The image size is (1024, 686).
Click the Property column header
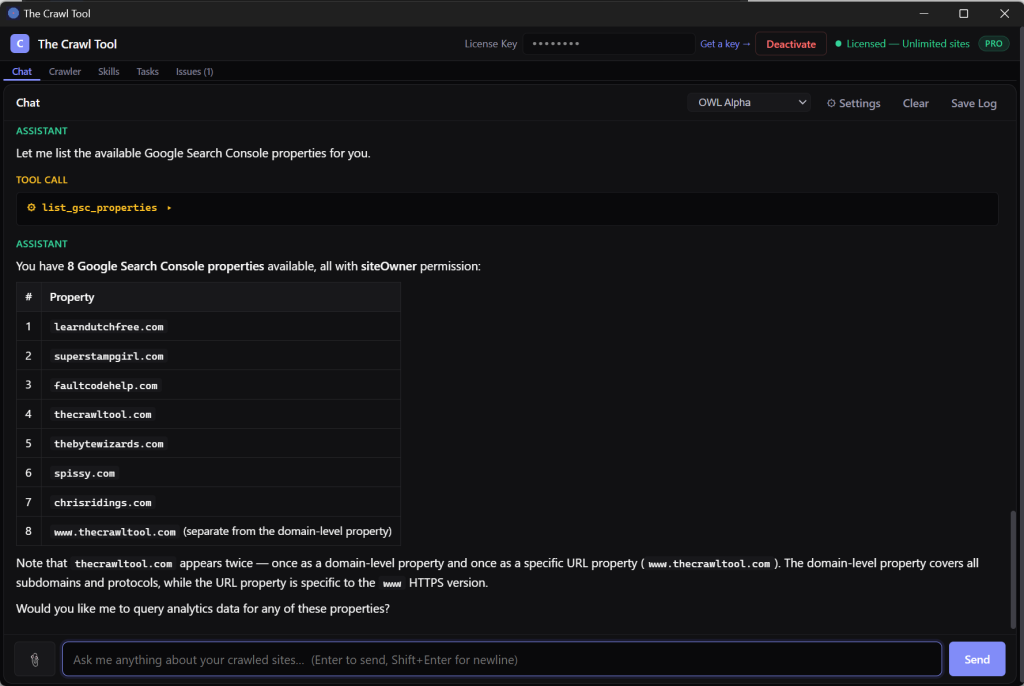72,297
